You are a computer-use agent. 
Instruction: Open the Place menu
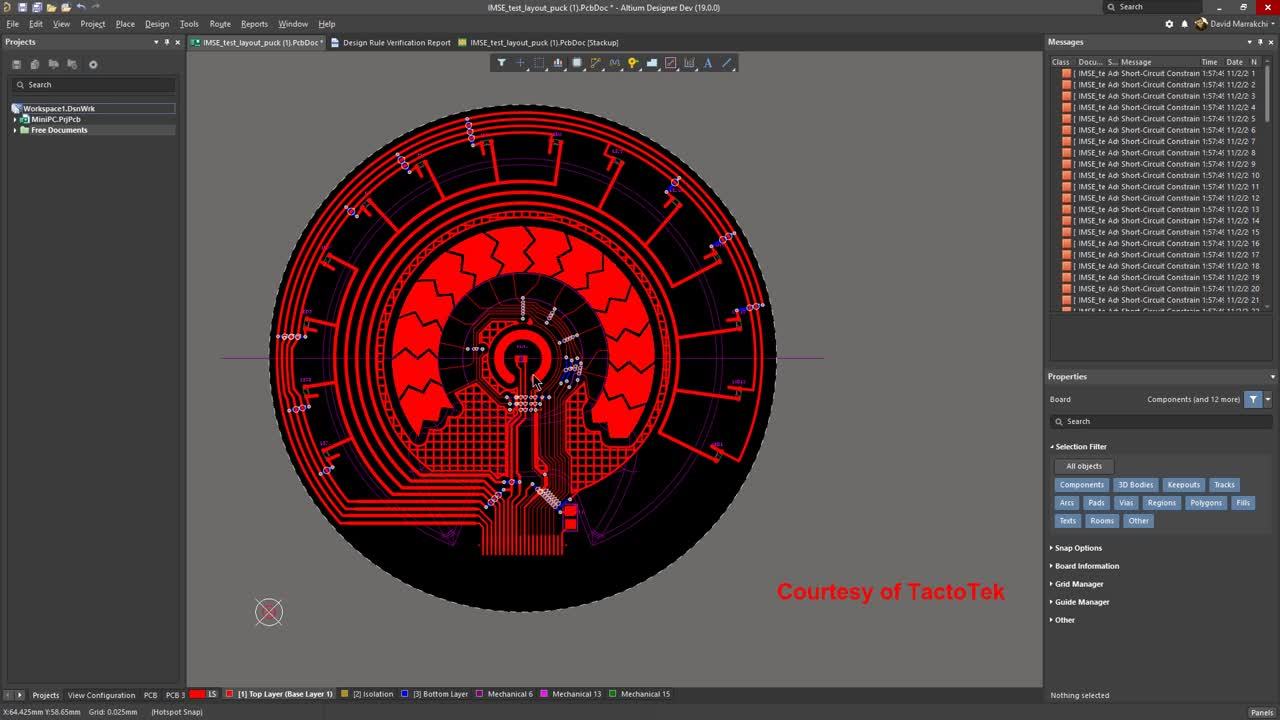(x=125, y=23)
